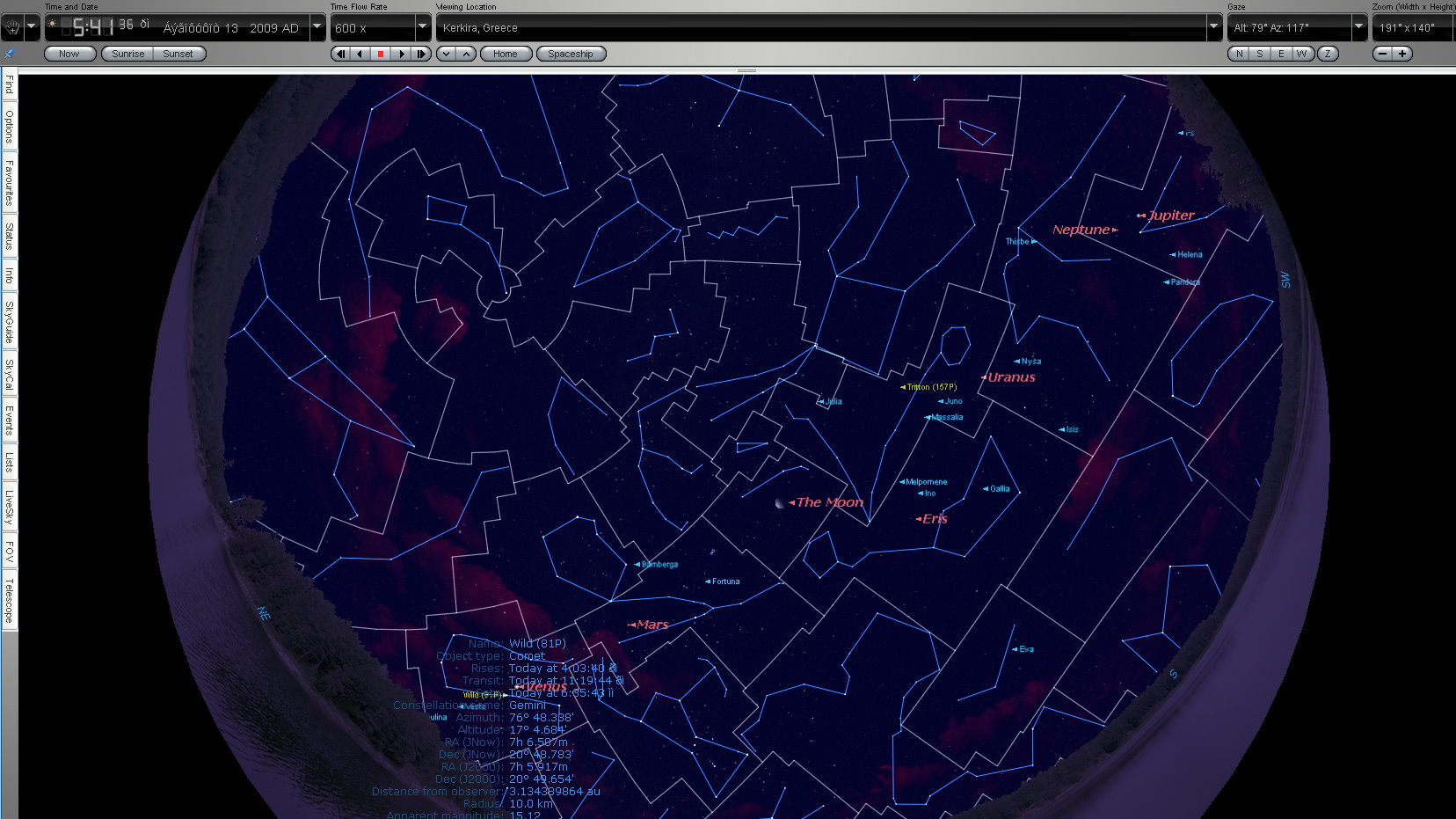The width and height of the screenshot is (1456, 819).
Task: Face South with S button
Action: click(x=1260, y=54)
